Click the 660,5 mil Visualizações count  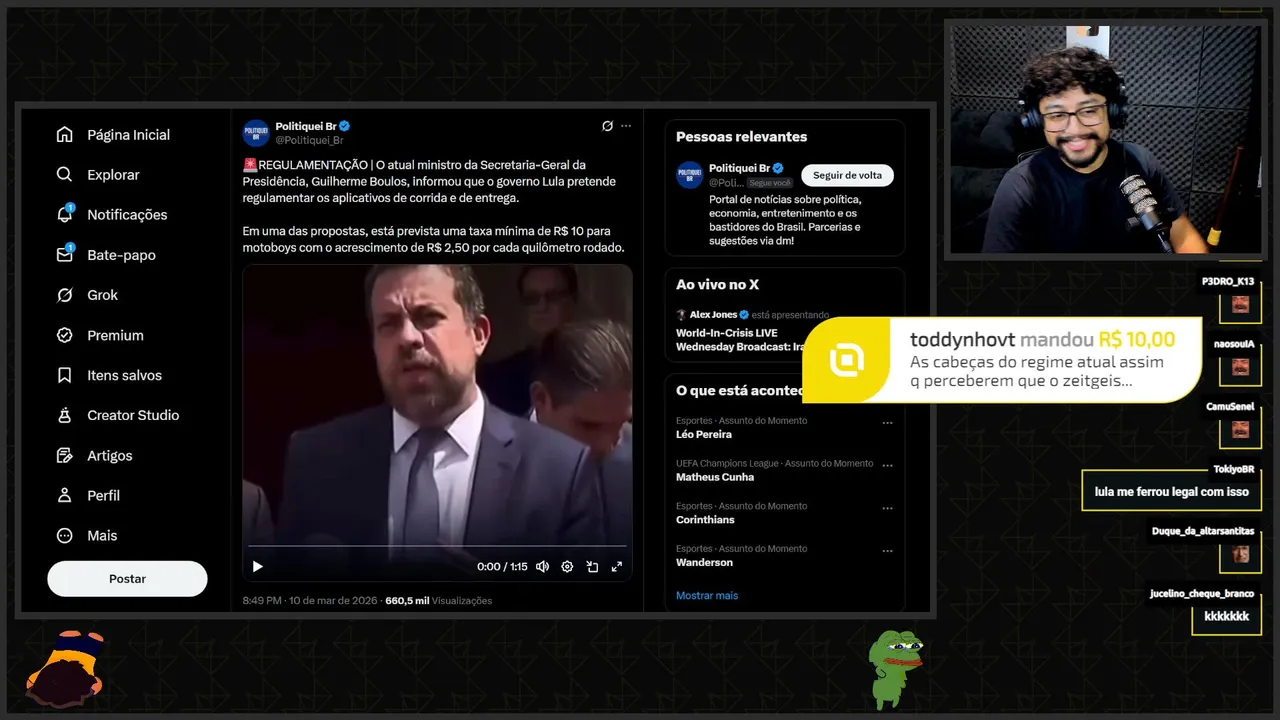[x=438, y=601]
